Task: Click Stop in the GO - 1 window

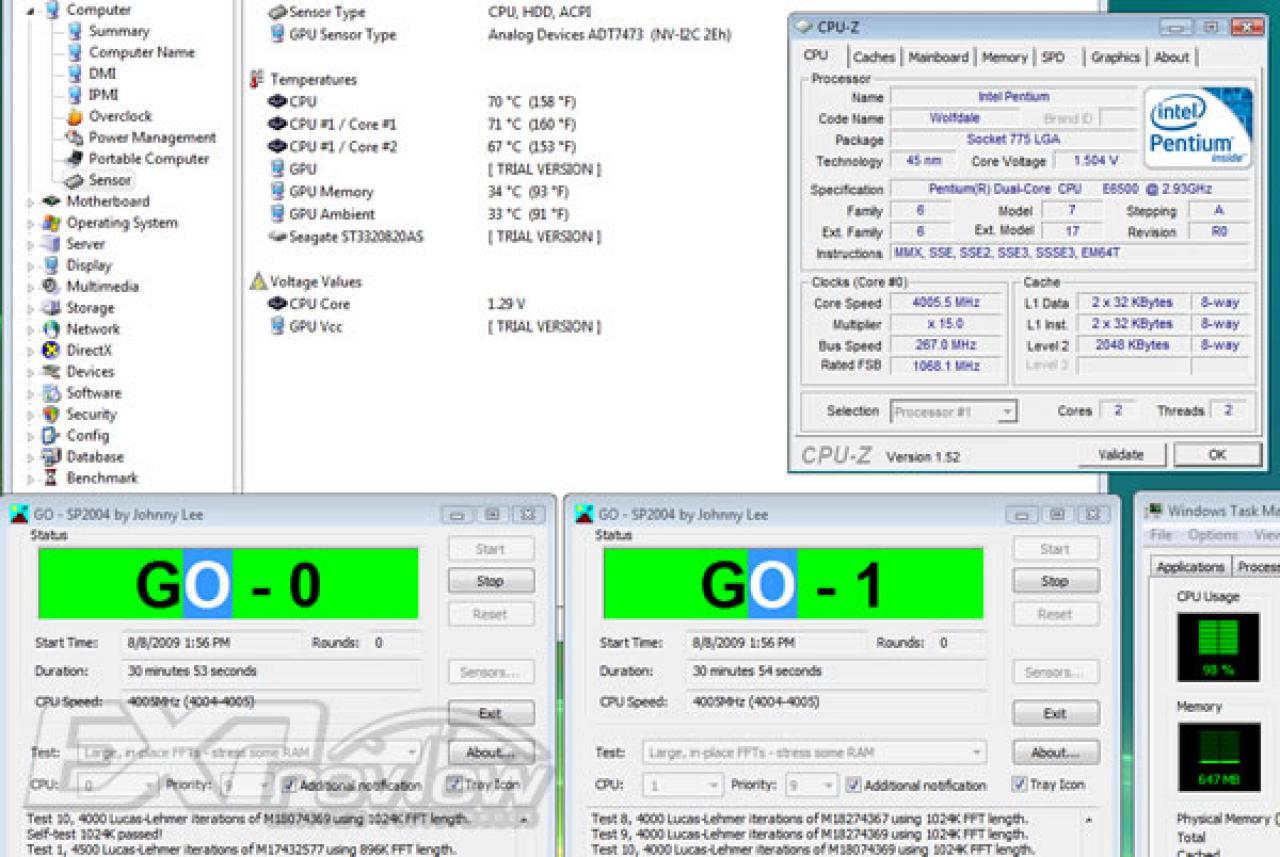Action: tap(1055, 581)
